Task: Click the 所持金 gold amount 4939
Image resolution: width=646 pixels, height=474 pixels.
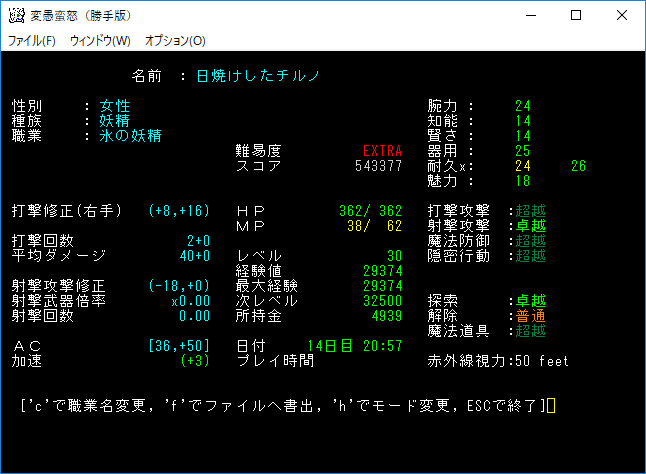Action: coord(386,316)
